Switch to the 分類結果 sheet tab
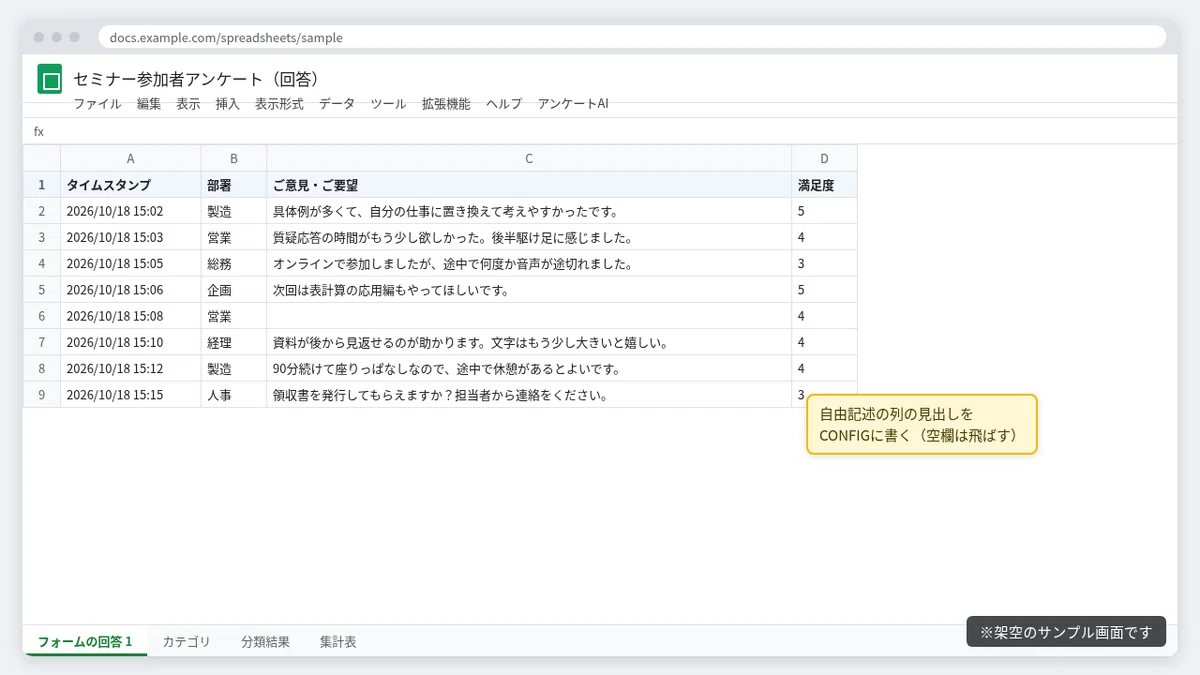 click(265, 641)
